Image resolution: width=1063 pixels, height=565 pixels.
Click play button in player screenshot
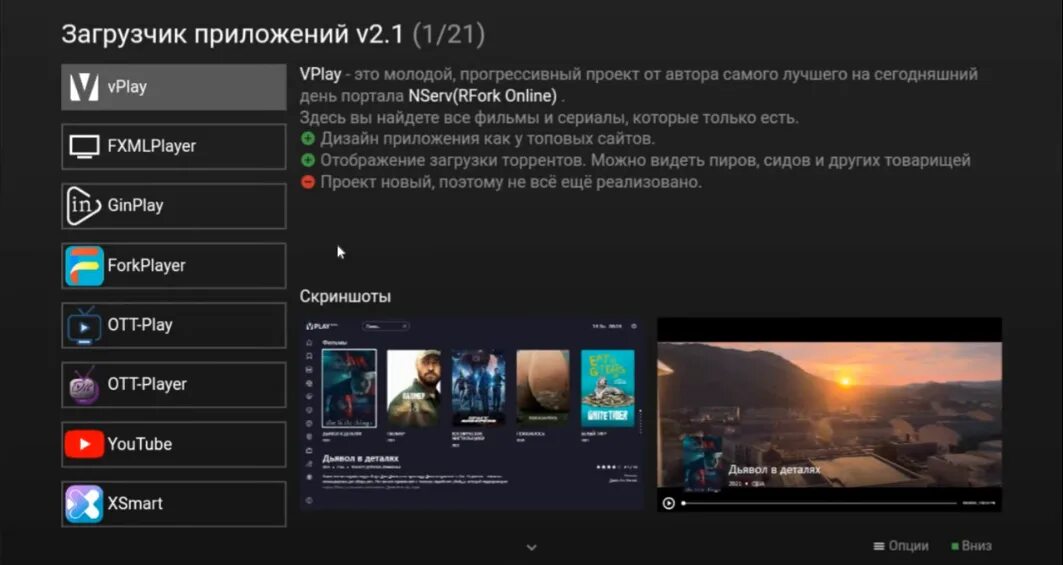pyautogui.click(x=668, y=503)
